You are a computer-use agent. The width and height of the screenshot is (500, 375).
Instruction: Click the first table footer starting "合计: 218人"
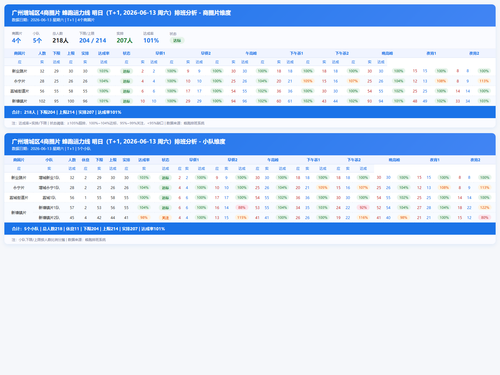click(250, 112)
